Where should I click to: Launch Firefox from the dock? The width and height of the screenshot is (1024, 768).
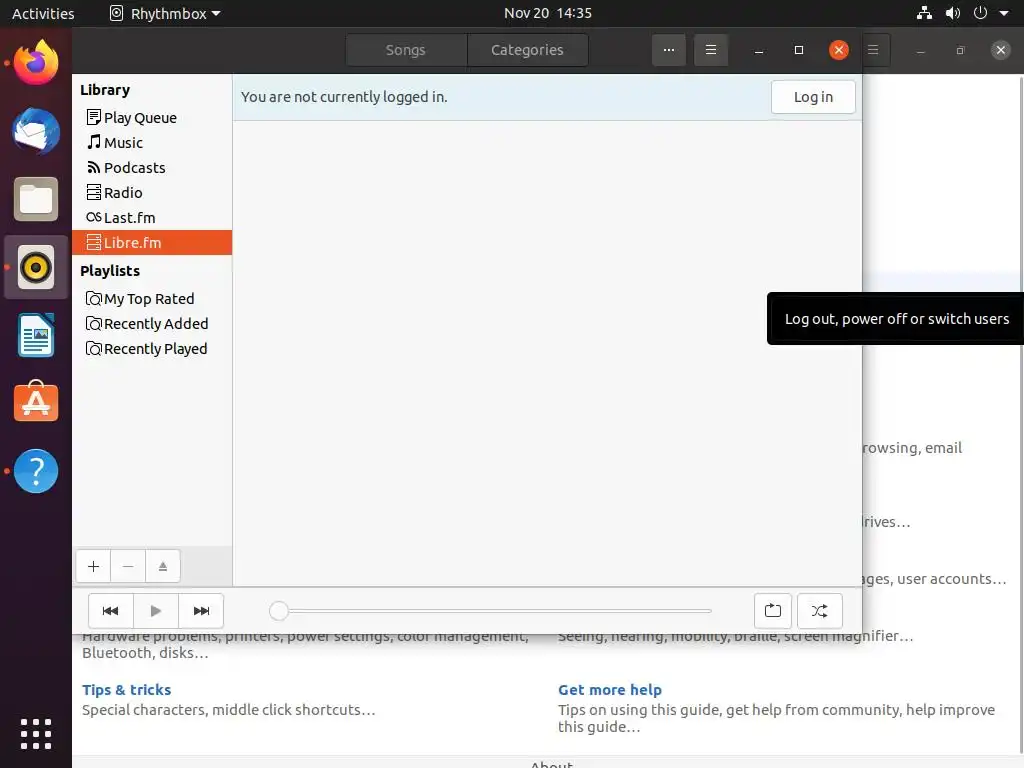36,63
